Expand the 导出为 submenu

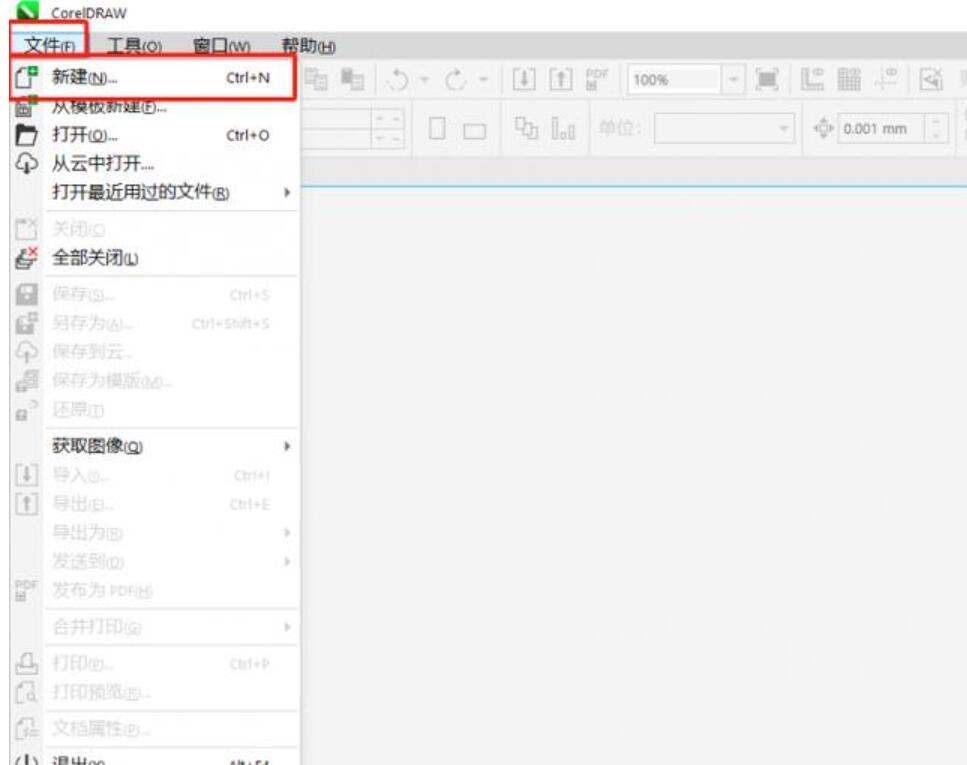(287, 532)
